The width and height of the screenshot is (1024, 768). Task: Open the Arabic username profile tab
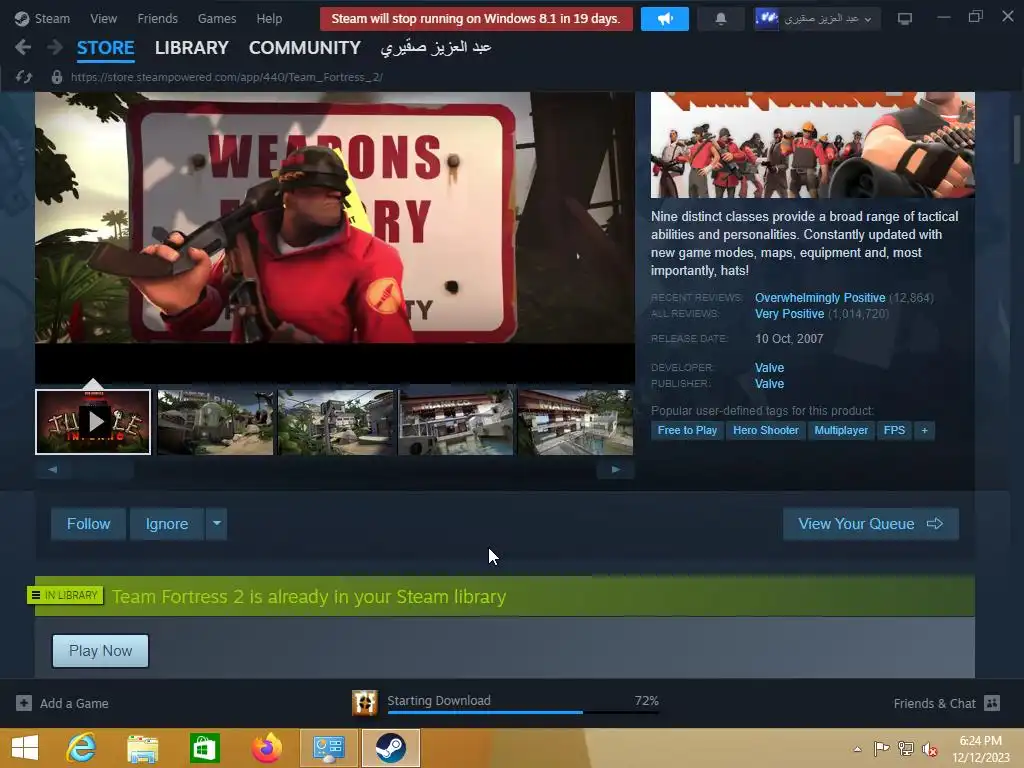(436, 48)
